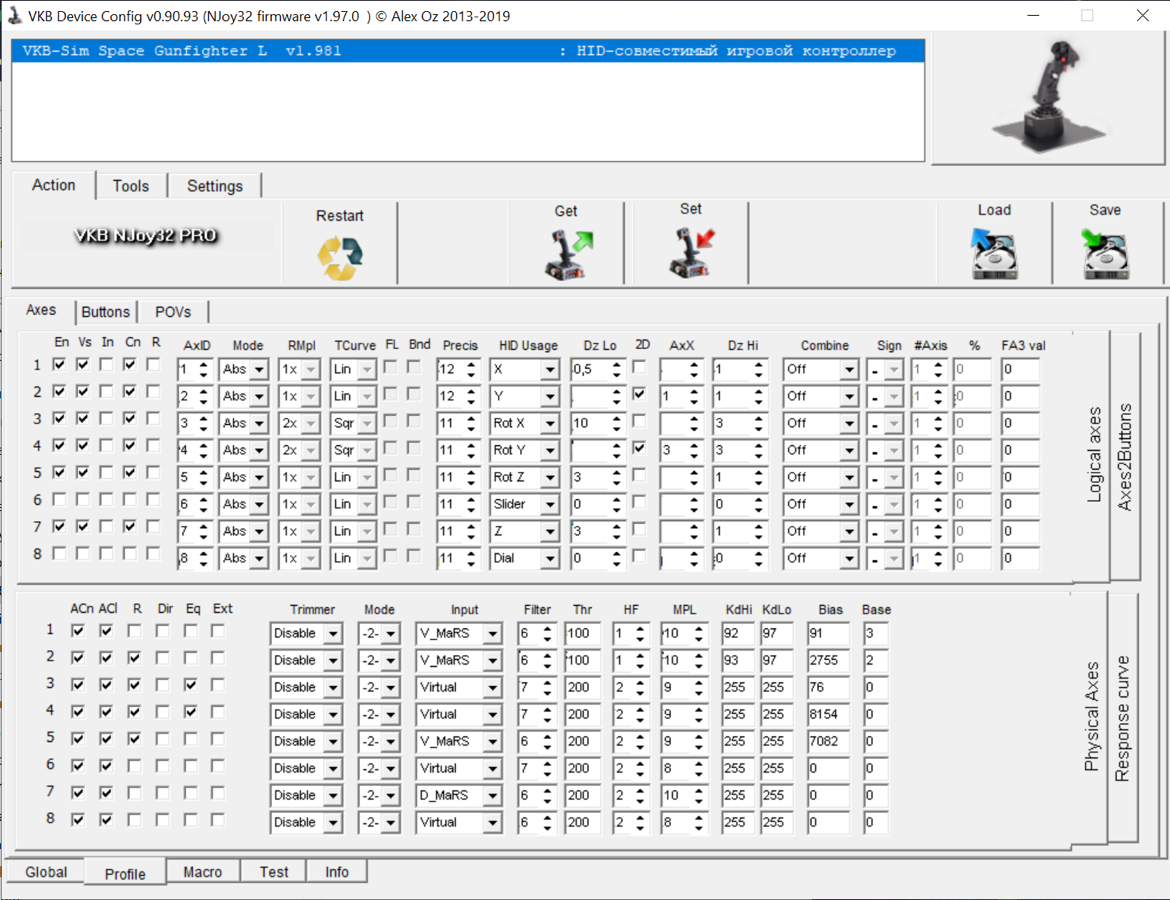This screenshot has width=1170, height=900.
Task: Click the app icon in title bar
Action: pos(14,16)
